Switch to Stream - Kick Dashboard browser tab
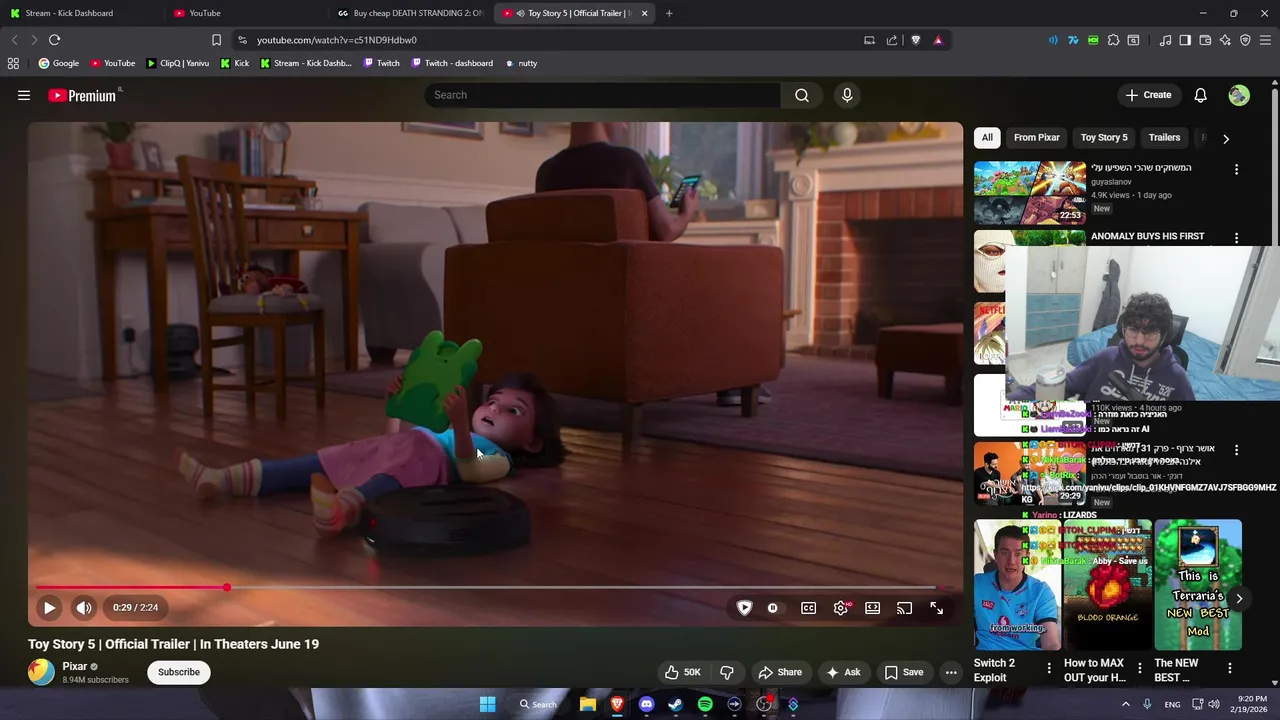The width and height of the screenshot is (1280, 720). 80,13
